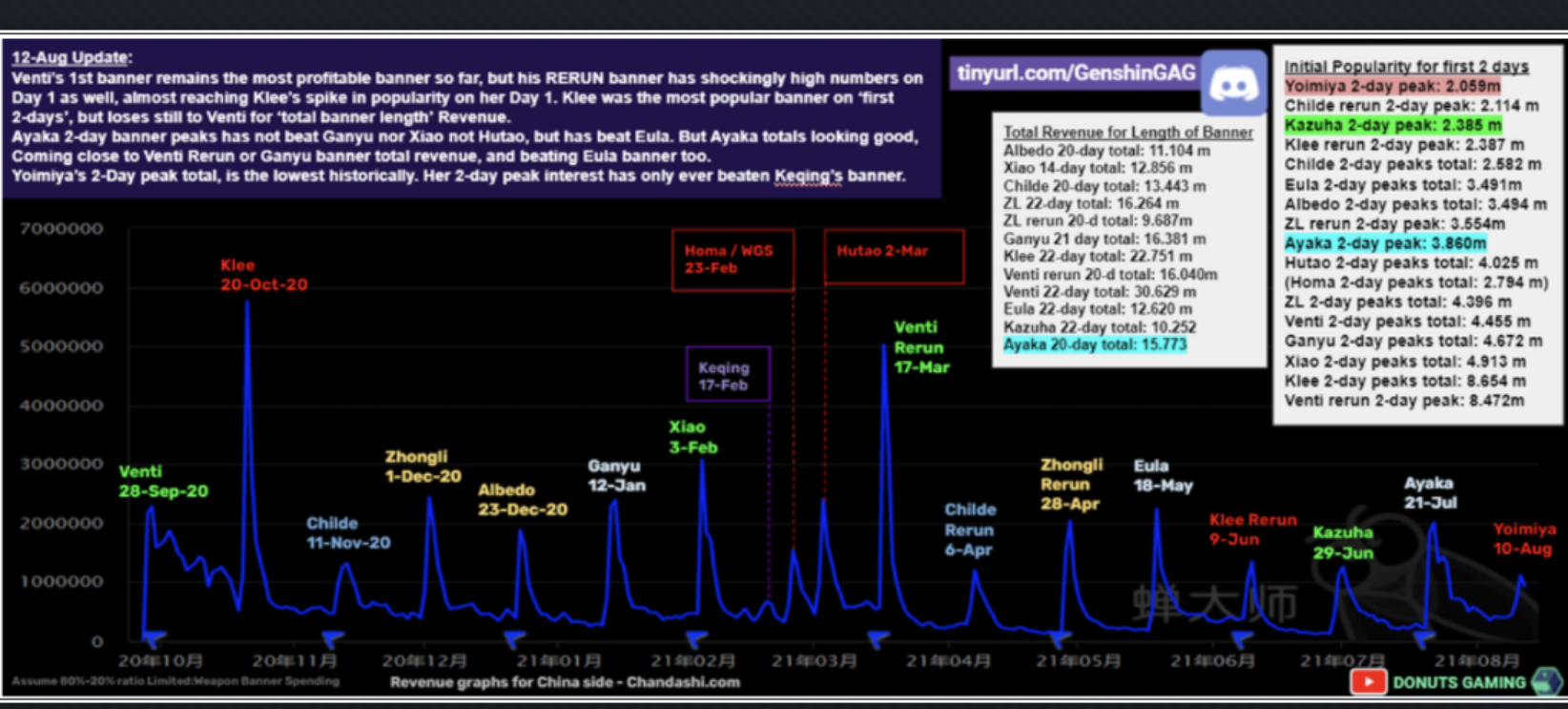Viewport: 1568px width, 709px height.
Task: Click cyan-highlighted "Ayaka 2-day peak: 3.860m"
Action: point(1385,243)
